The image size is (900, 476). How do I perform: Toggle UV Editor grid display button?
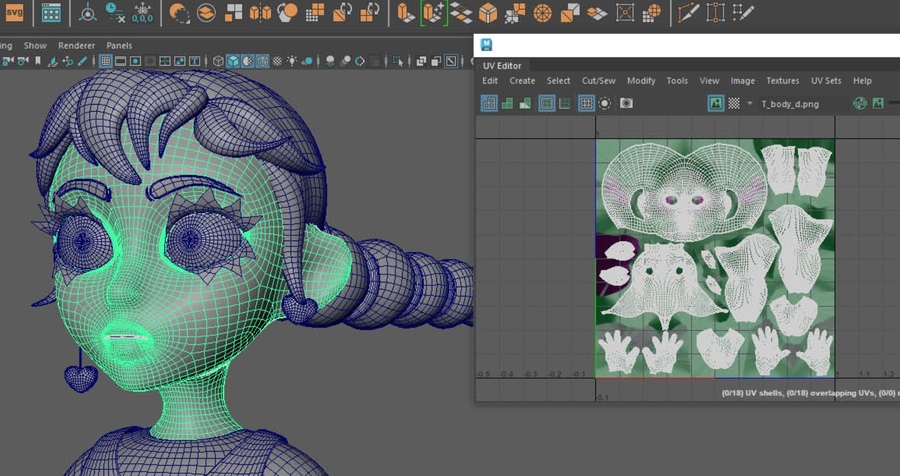pyautogui.click(x=587, y=103)
